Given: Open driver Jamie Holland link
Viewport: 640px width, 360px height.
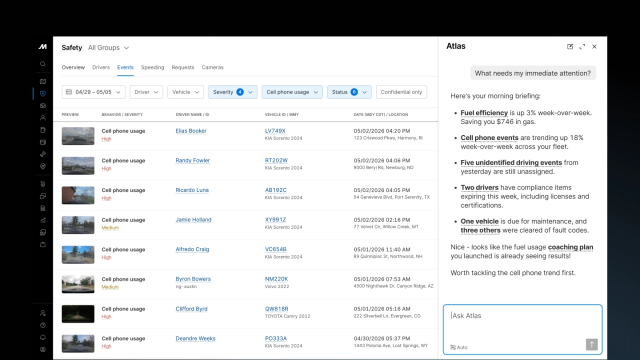Looking at the screenshot, I should 193,220.
